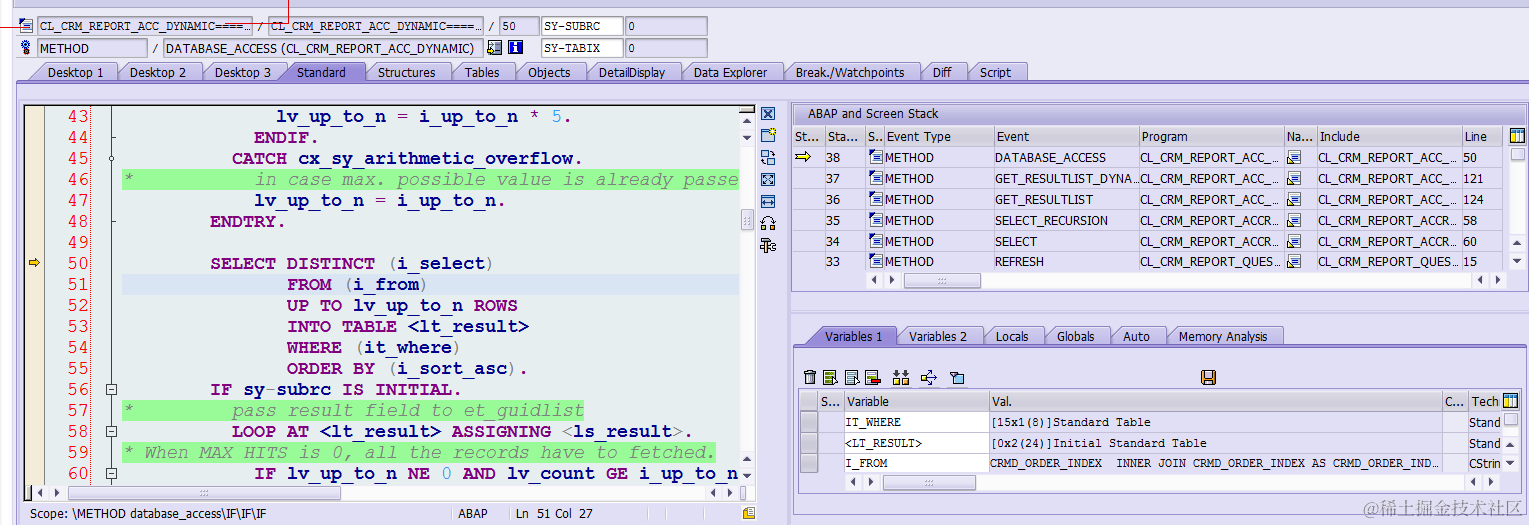Click the navigate-to-source icon after DATABASE_ACCESS field
Screen dimensions: 1529x525
click(x=494, y=48)
